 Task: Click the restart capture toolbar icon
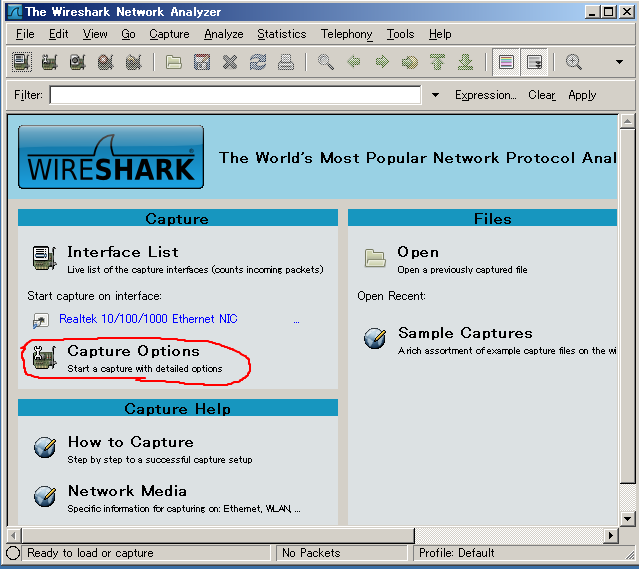pos(134,62)
